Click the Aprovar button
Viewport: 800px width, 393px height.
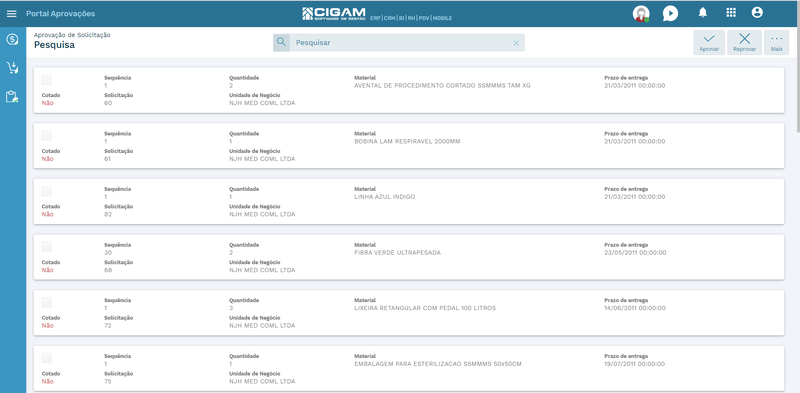click(x=709, y=42)
